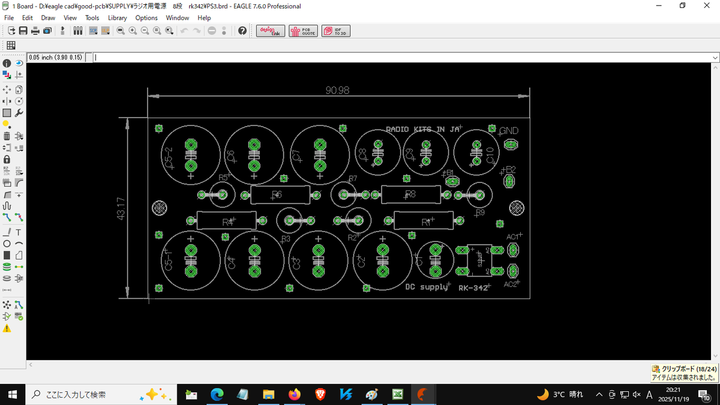Click the Print icon in the toolbar
Viewport: 720px width, 405px height.
[35, 31]
